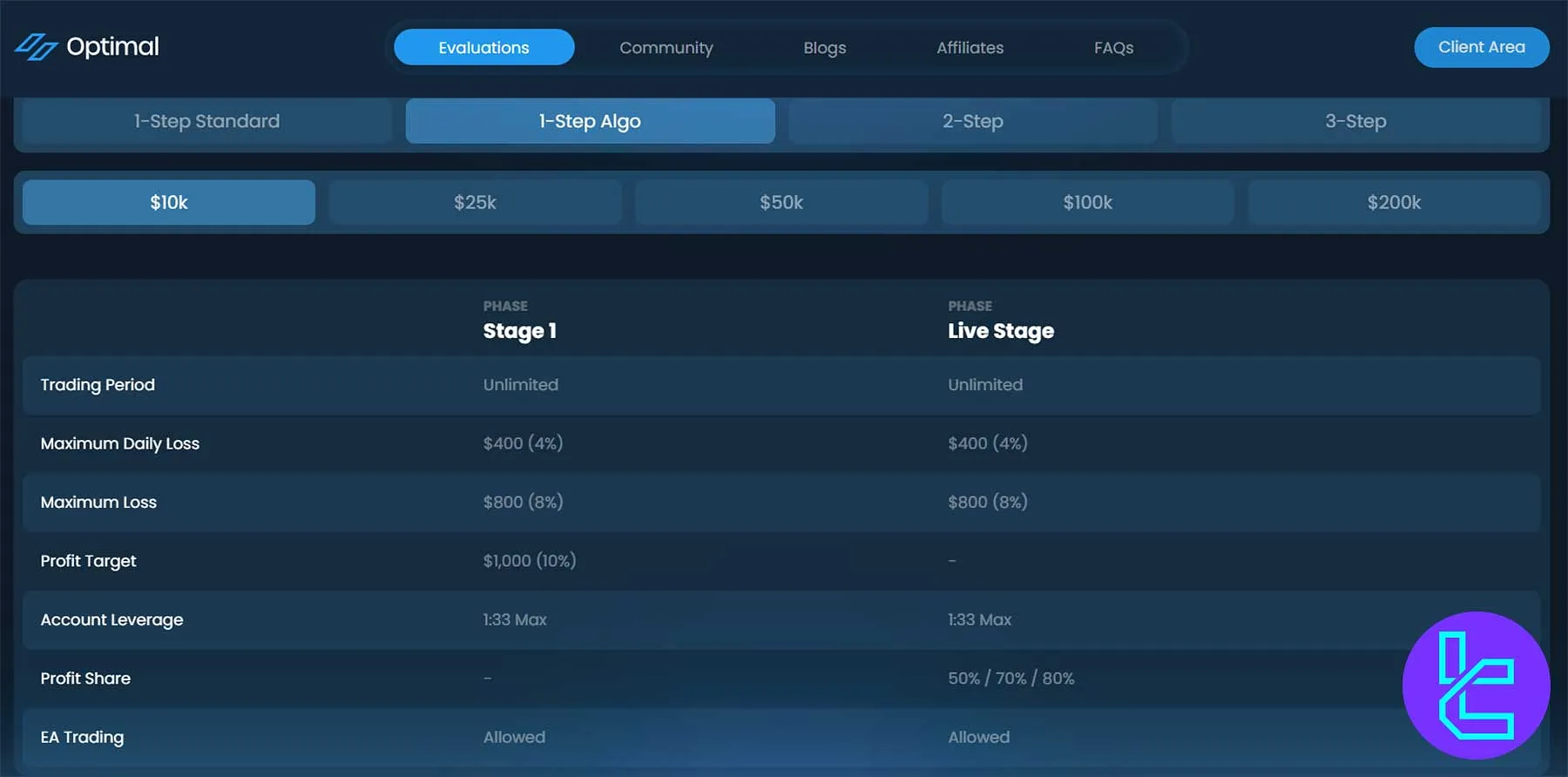Pick the $100k account size
Viewport: 1568px width, 777px height.
(x=1087, y=202)
